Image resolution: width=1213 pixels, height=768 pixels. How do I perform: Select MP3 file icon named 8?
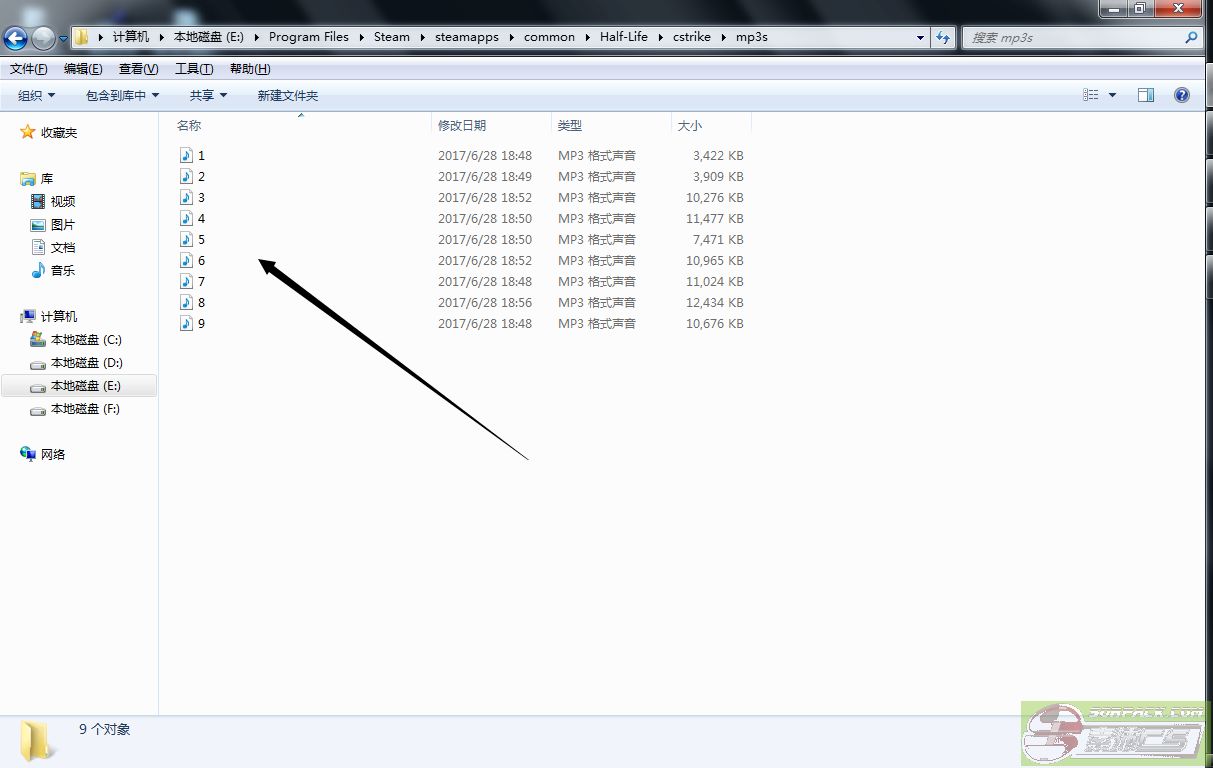pos(186,302)
